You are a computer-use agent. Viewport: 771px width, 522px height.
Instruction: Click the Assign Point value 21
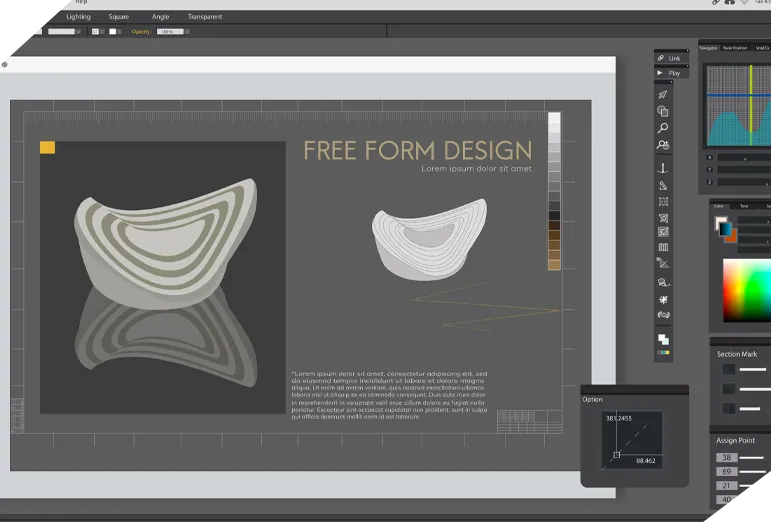coord(726,486)
